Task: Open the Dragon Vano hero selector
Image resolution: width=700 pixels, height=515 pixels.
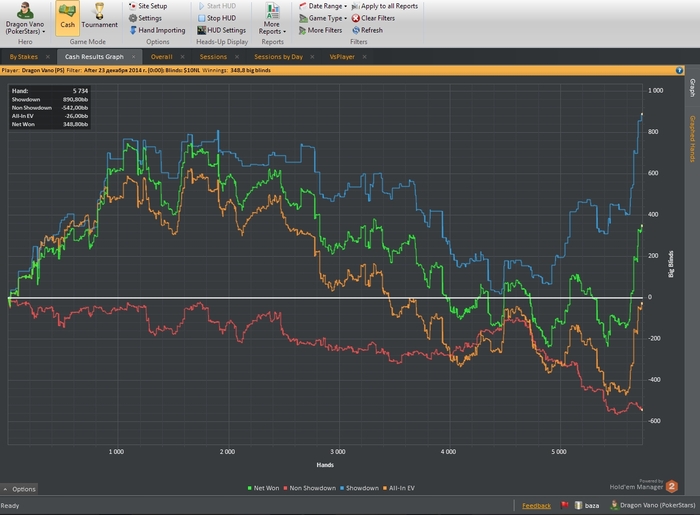Action: click(25, 19)
